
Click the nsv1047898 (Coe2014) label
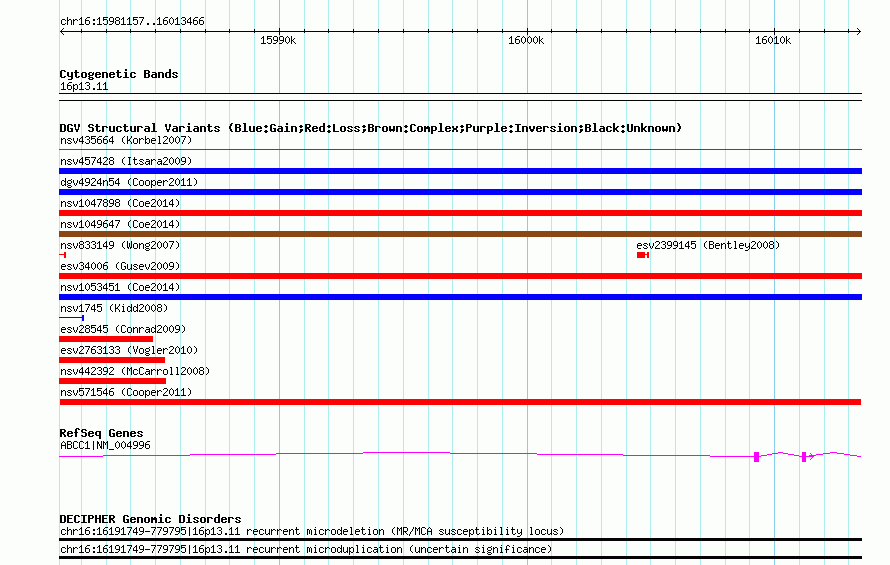(120, 203)
